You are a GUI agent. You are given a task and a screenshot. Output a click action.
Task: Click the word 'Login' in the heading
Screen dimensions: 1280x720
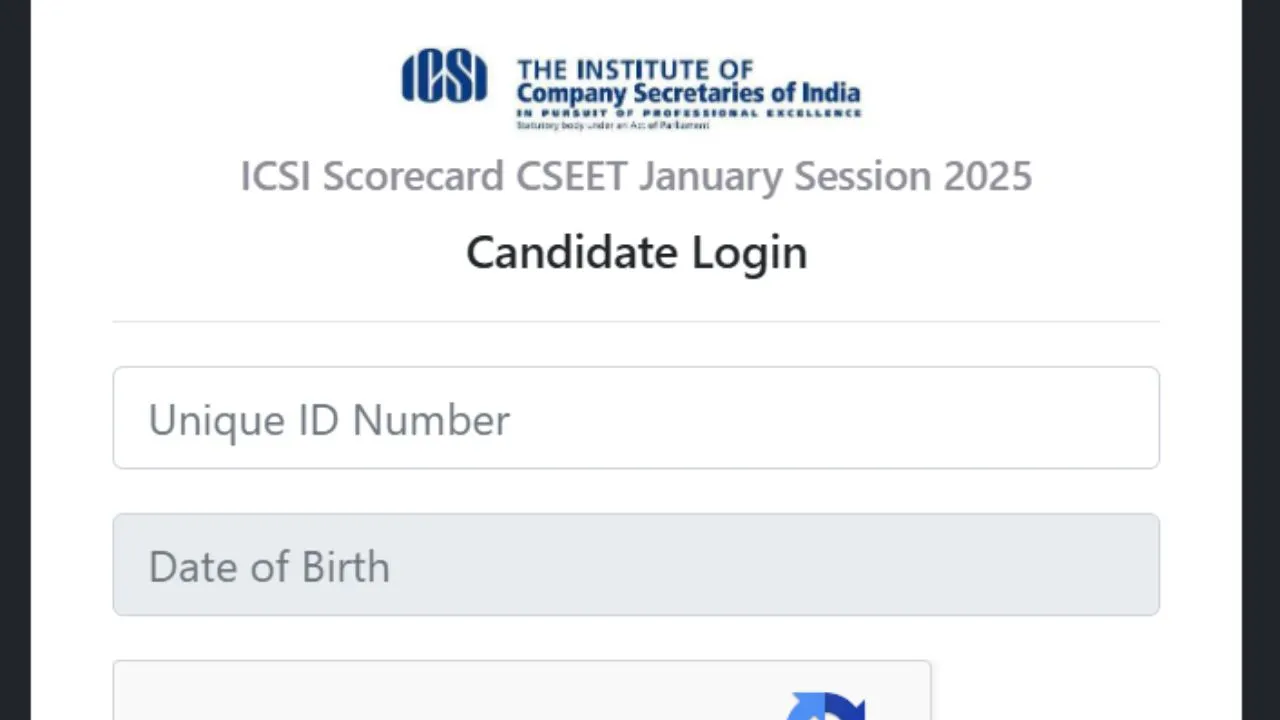[x=749, y=252]
